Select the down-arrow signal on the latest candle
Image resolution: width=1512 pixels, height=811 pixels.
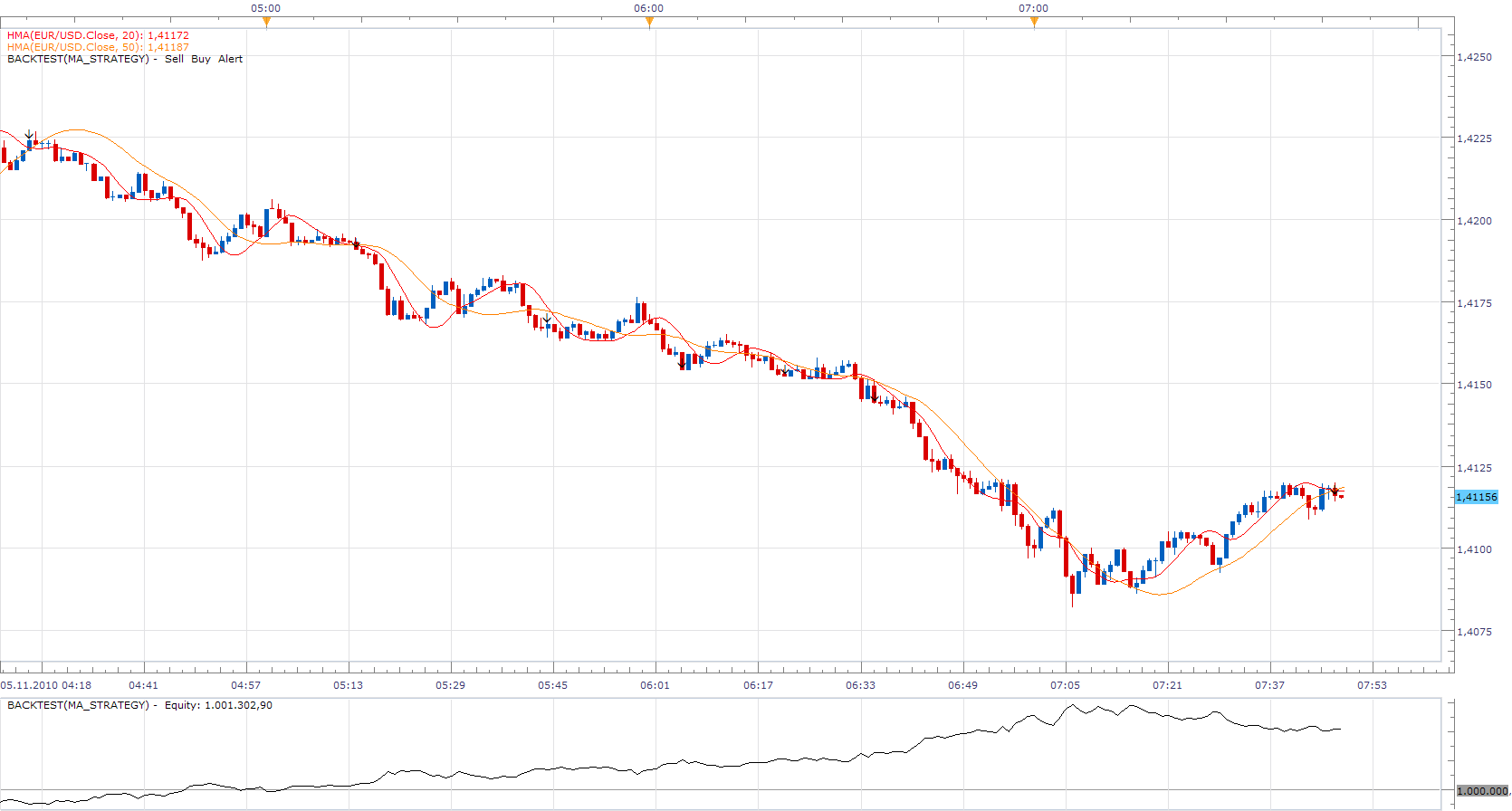(x=1335, y=491)
